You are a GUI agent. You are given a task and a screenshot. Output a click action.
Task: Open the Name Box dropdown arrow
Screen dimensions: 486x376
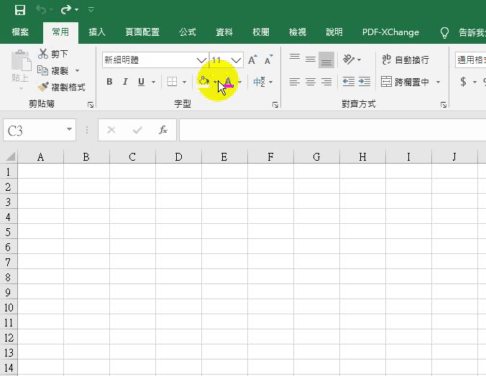[x=69, y=129]
